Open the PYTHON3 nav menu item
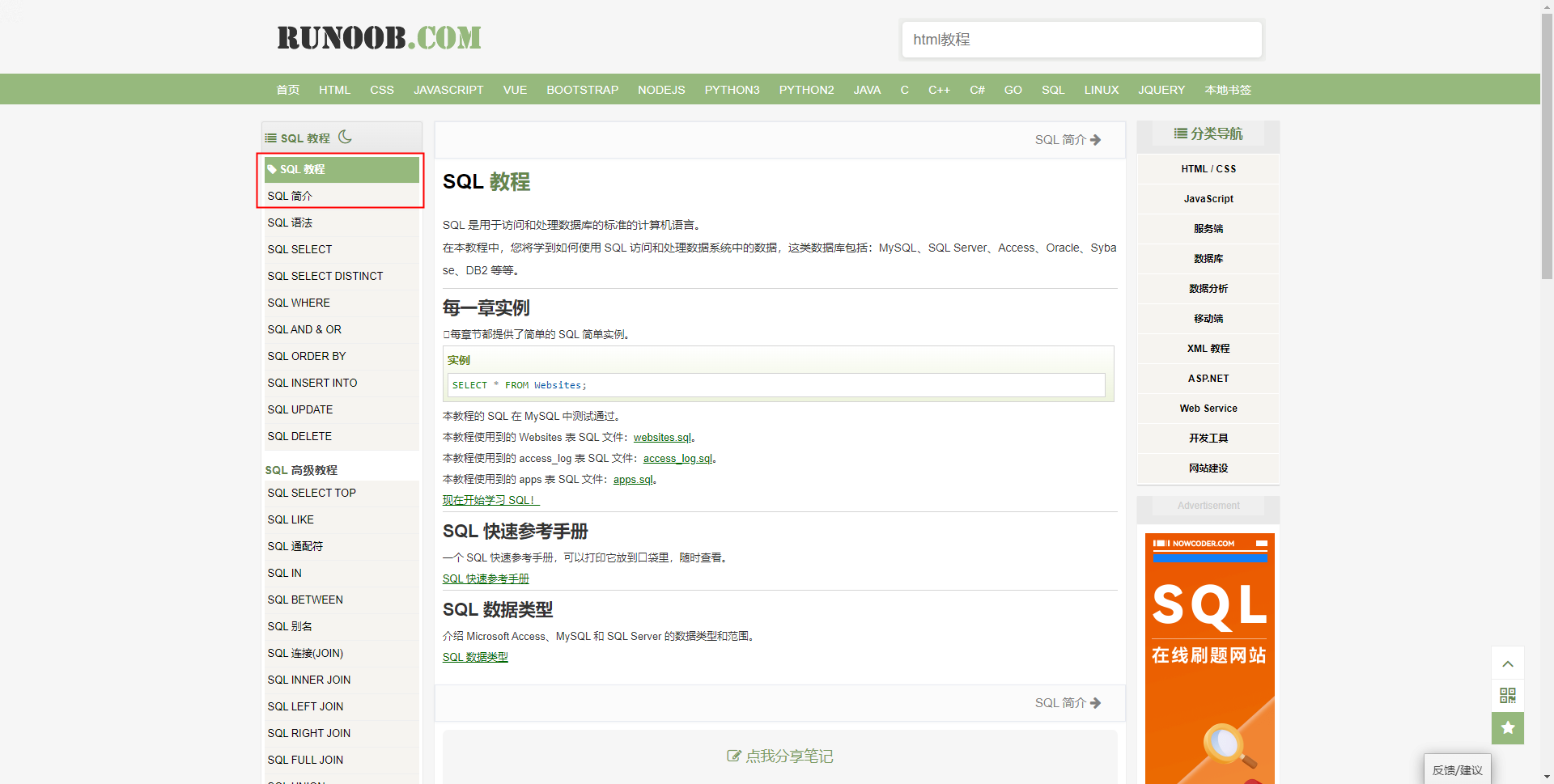1554x784 pixels. pyautogui.click(x=732, y=90)
